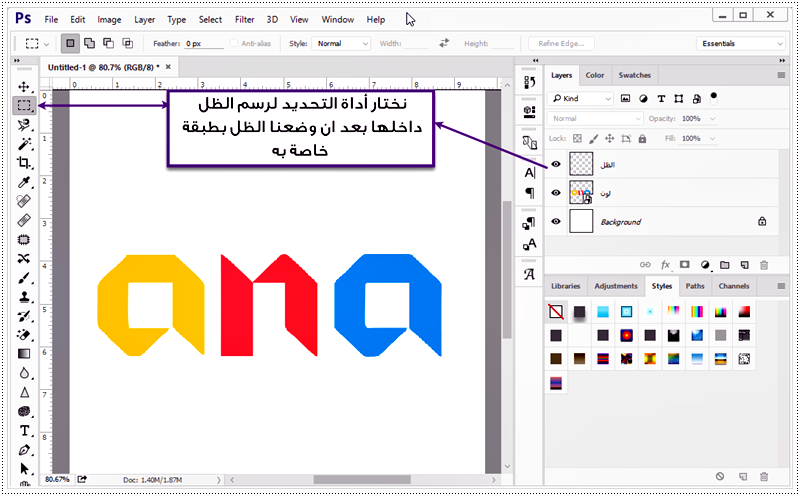Select the Eyedropper tool

pyautogui.click(x=23, y=182)
